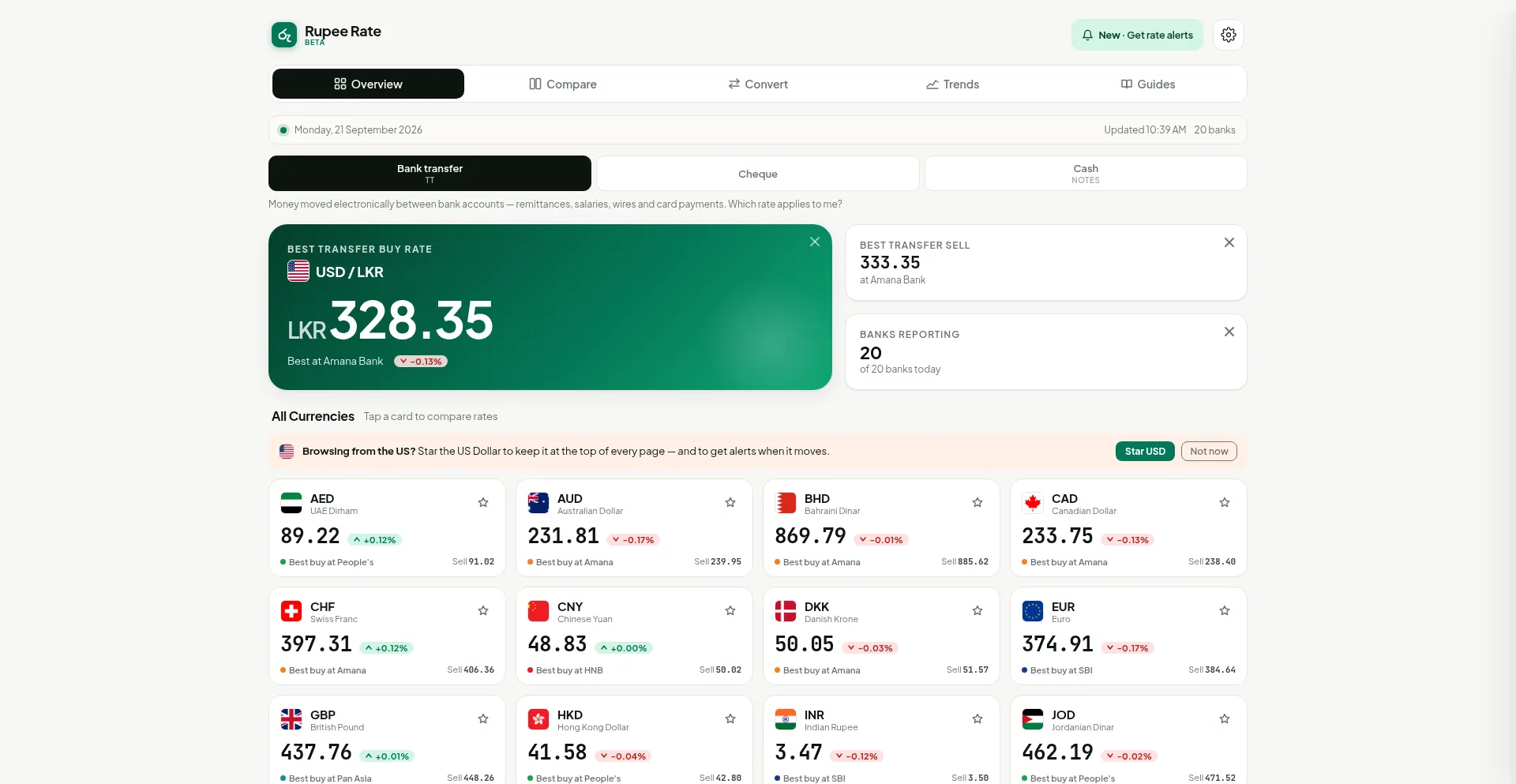
Task: Click the -0.17% badge on AUD card
Action: tap(634, 540)
